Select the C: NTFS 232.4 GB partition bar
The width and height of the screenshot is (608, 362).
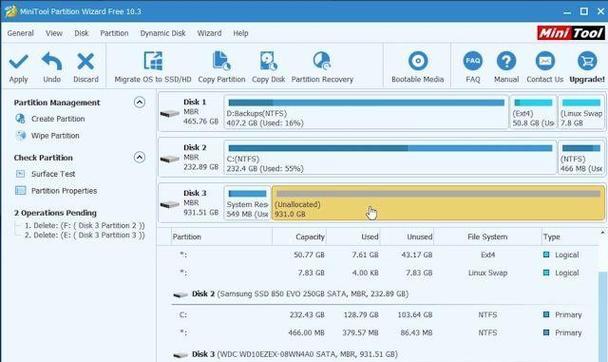click(390, 158)
